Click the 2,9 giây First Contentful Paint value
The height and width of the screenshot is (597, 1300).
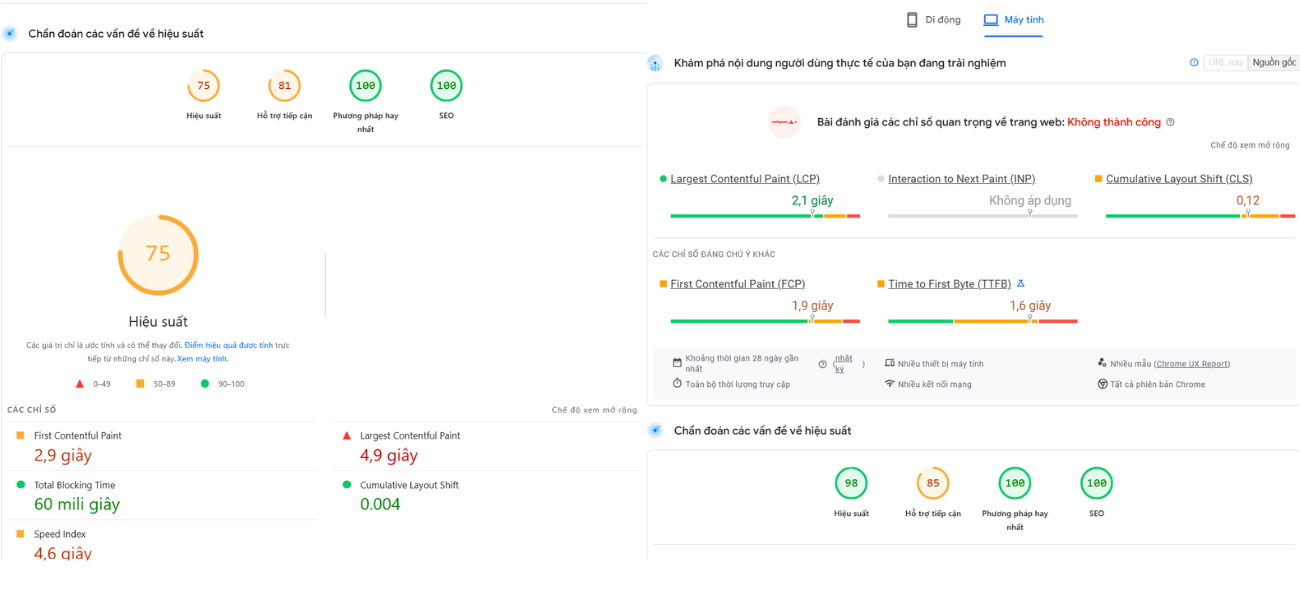click(x=63, y=455)
